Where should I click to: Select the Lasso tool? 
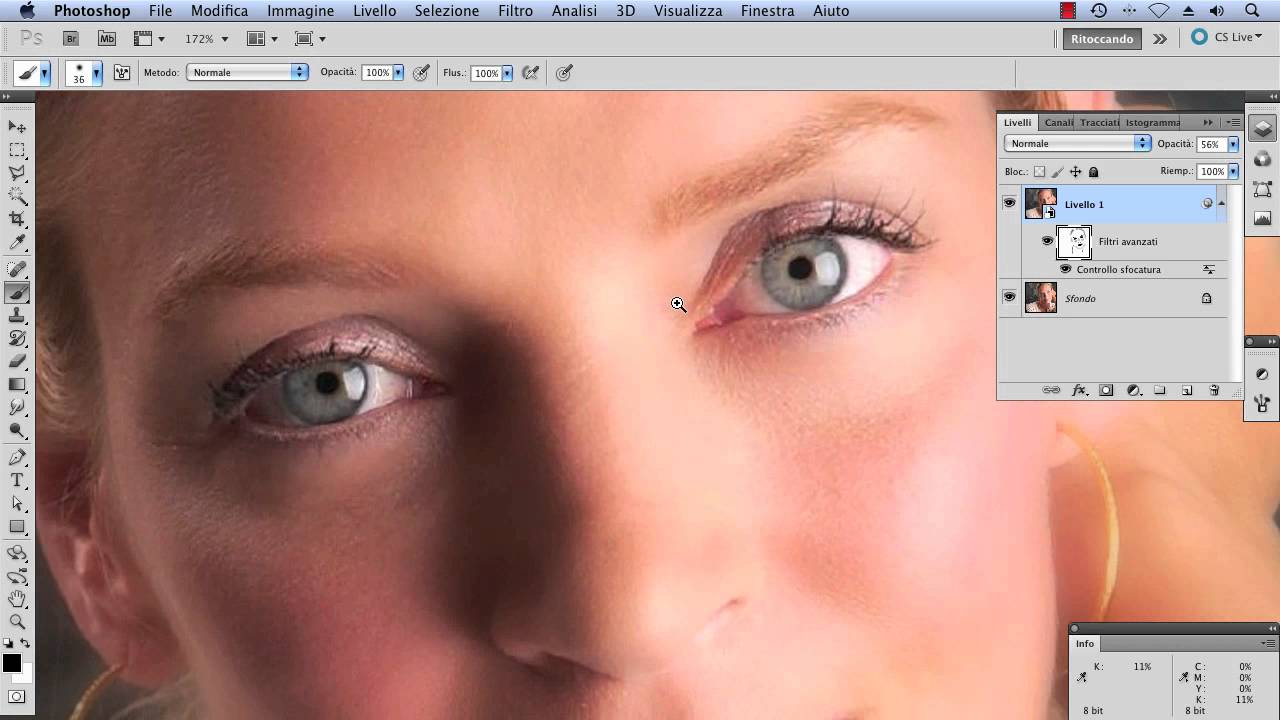(17, 173)
